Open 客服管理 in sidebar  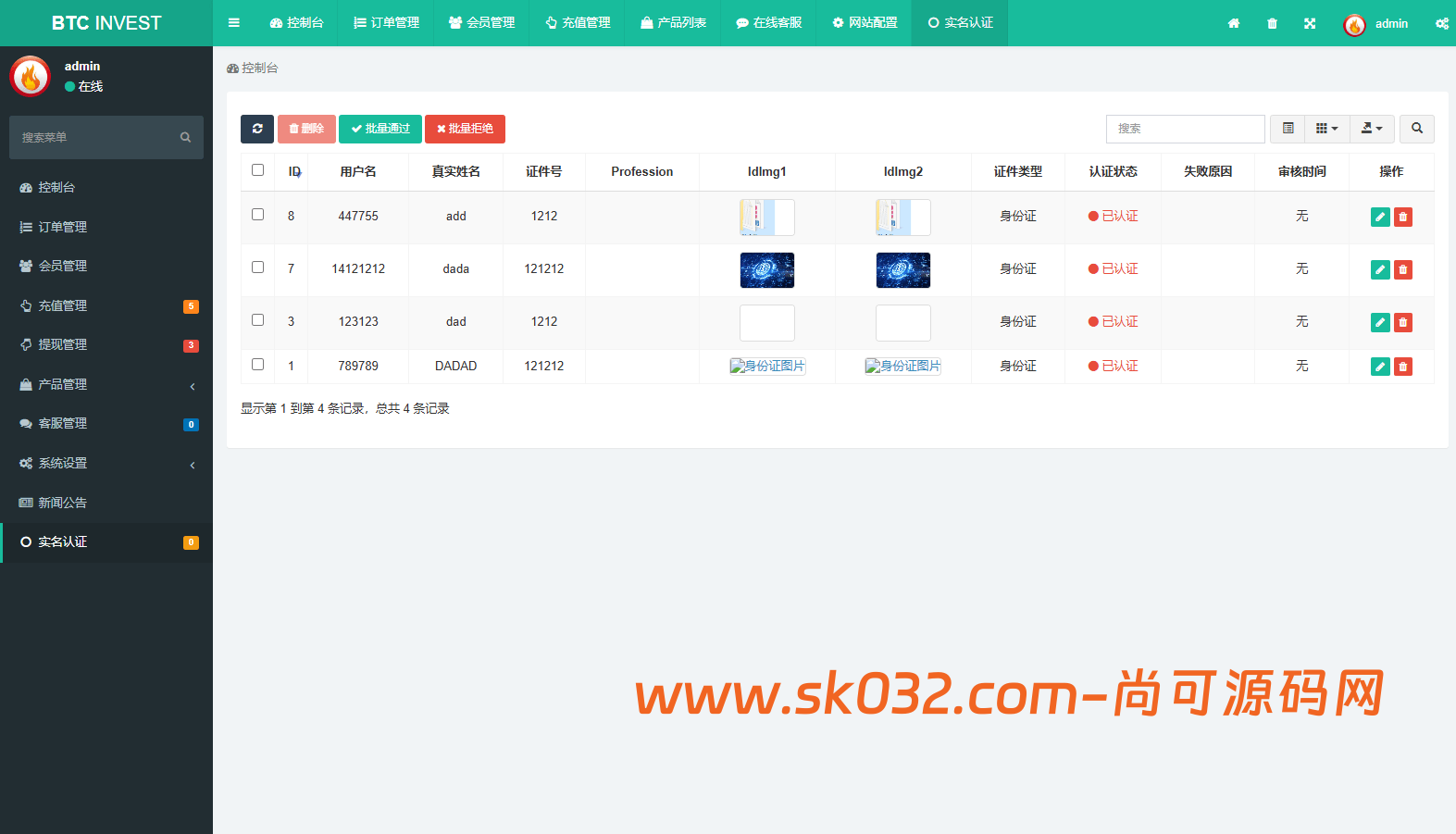click(x=106, y=423)
